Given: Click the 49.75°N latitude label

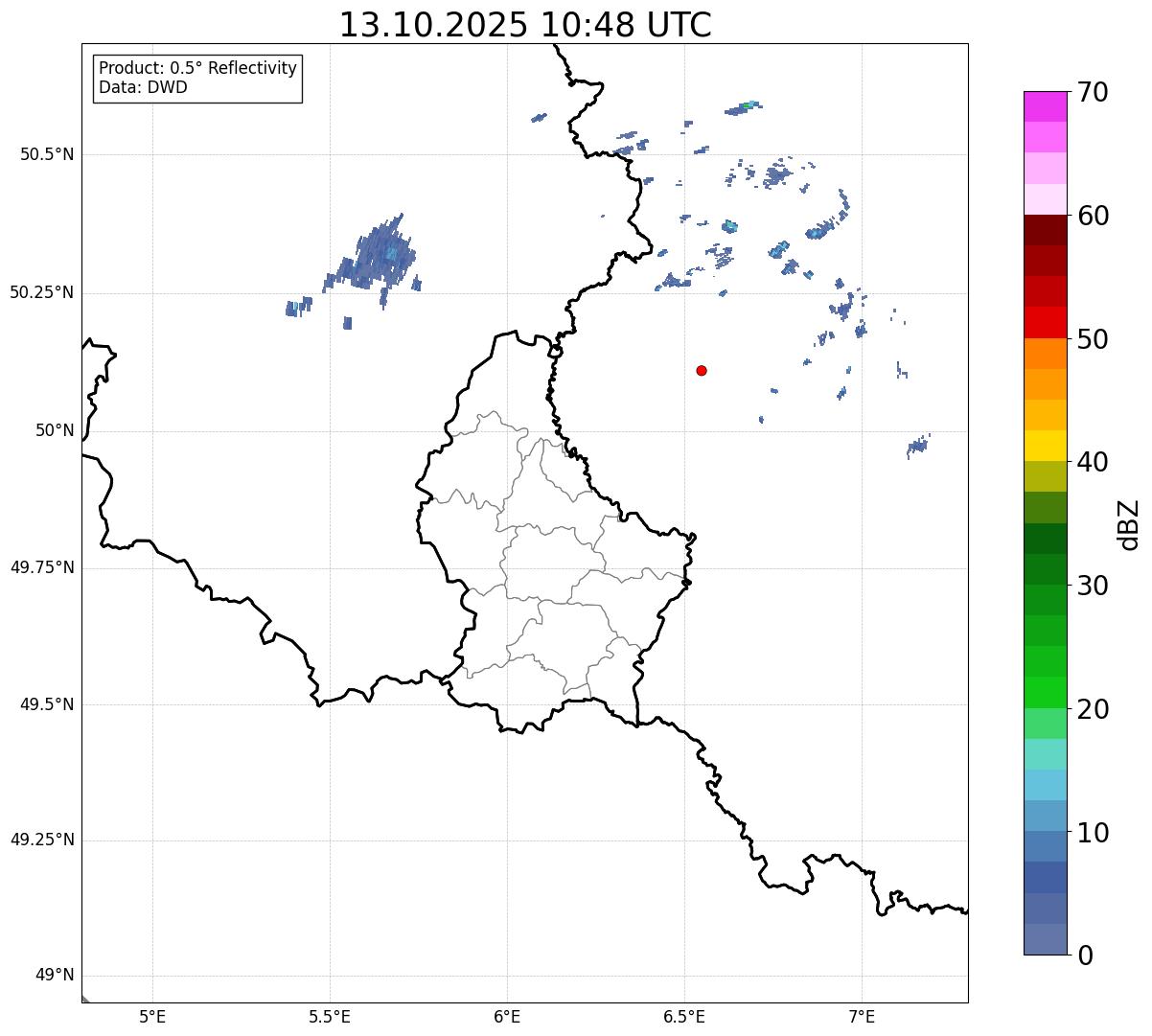Looking at the screenshot, I should point(42,567).
